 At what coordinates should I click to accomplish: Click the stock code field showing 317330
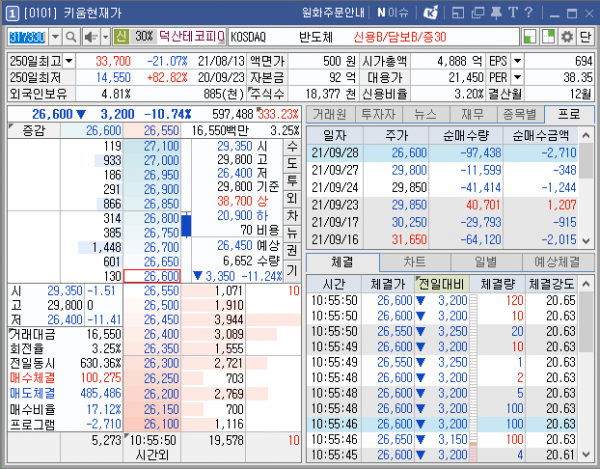tap(28, 37)
